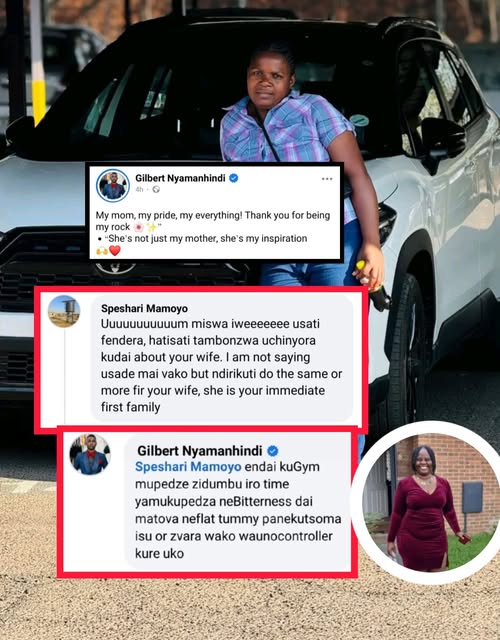Click the red heart emoji in the post

tap(115, 251)
